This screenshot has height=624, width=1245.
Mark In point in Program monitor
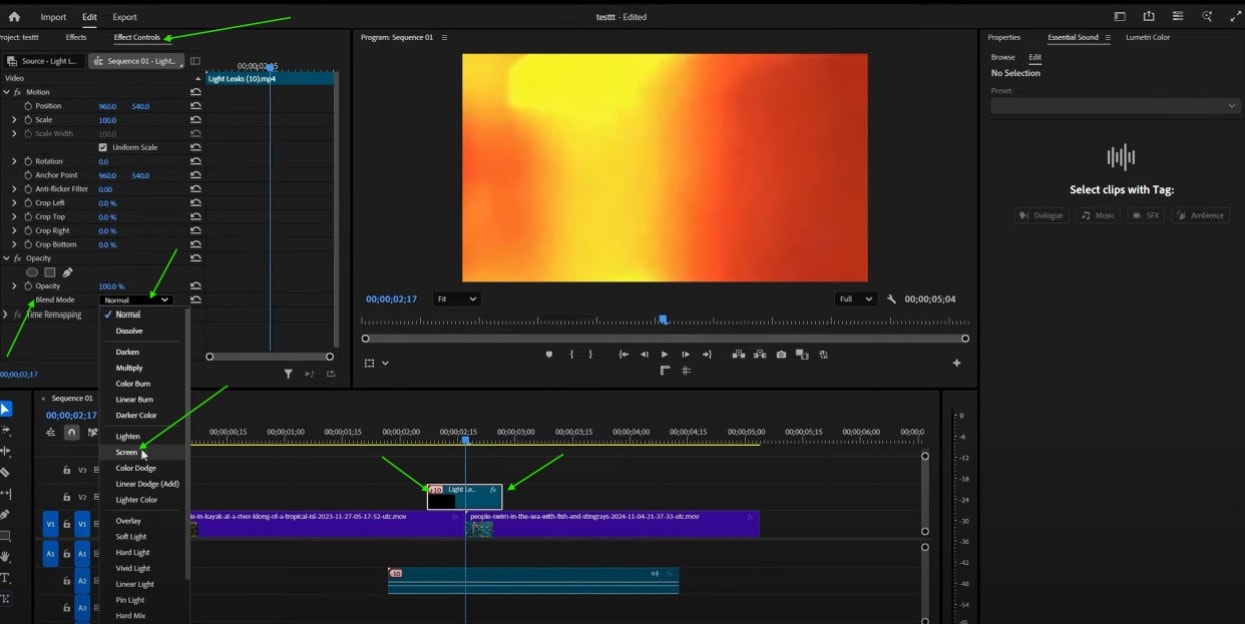571,354
